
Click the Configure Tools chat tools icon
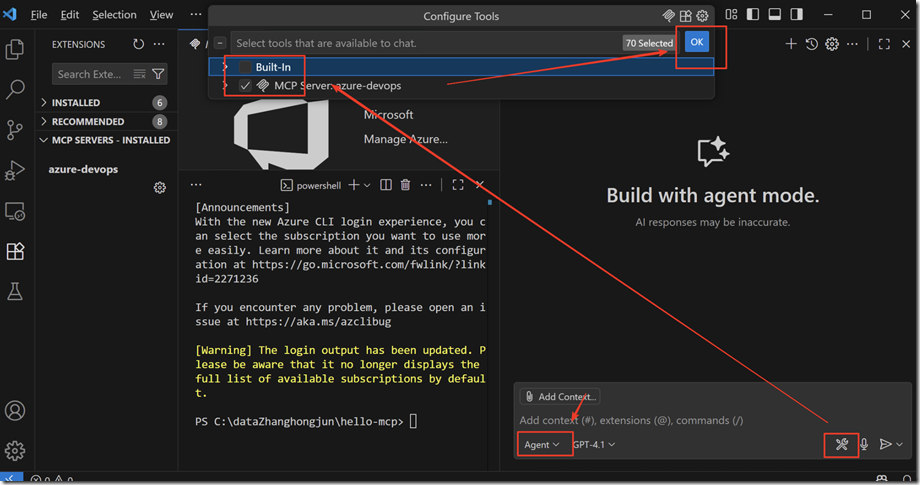pyautogui.click(x=841, y=445)
